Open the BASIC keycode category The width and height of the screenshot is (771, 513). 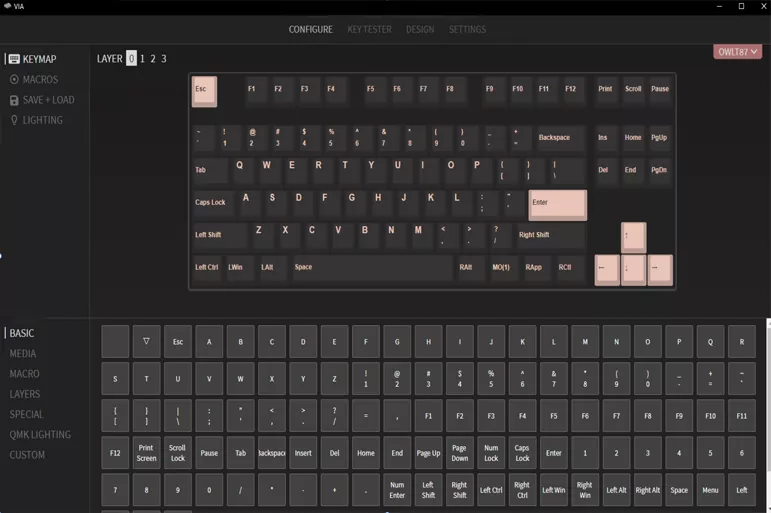pyautogui.click(x=22, y=333)
